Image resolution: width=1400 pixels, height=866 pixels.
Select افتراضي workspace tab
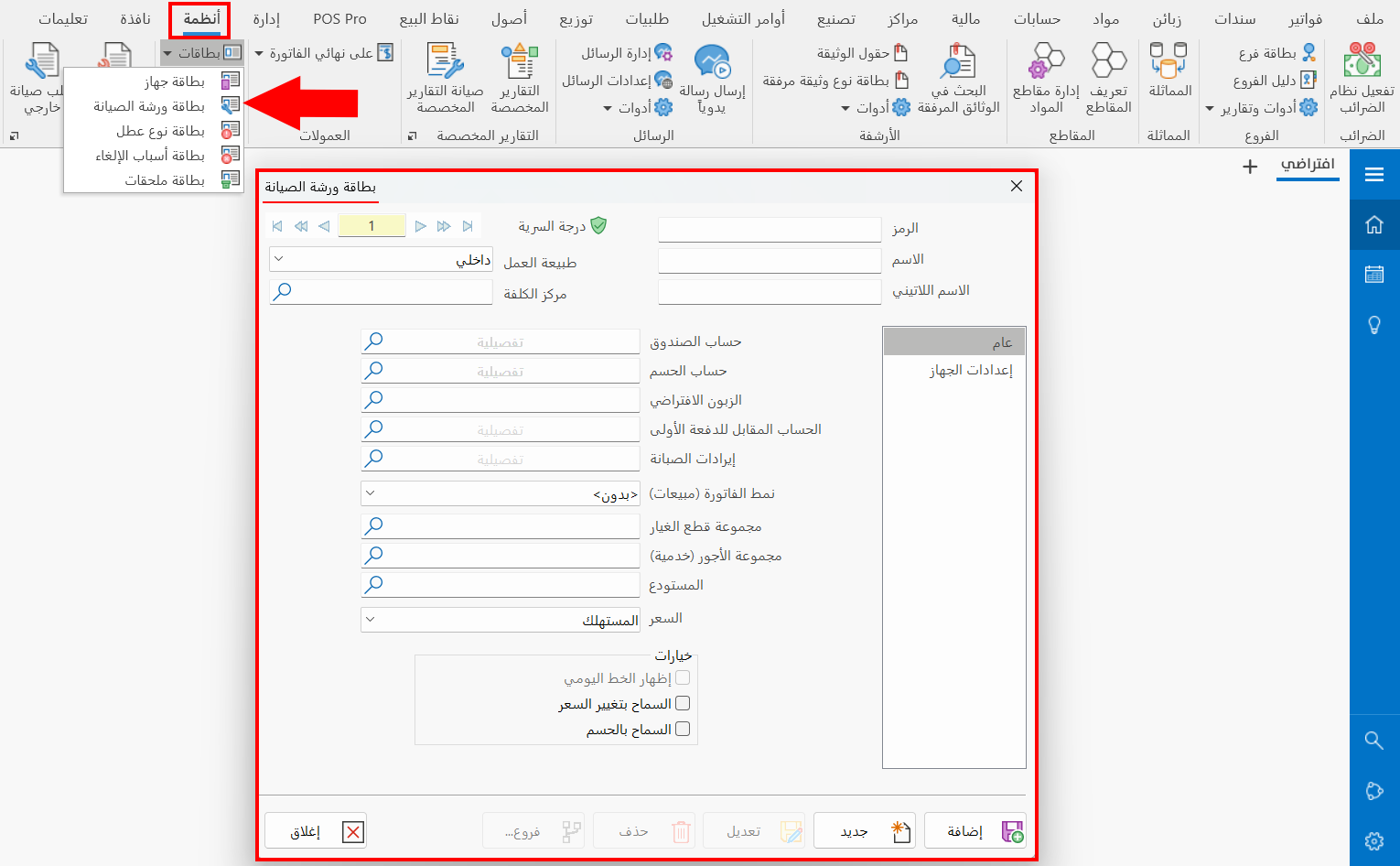1308,164
